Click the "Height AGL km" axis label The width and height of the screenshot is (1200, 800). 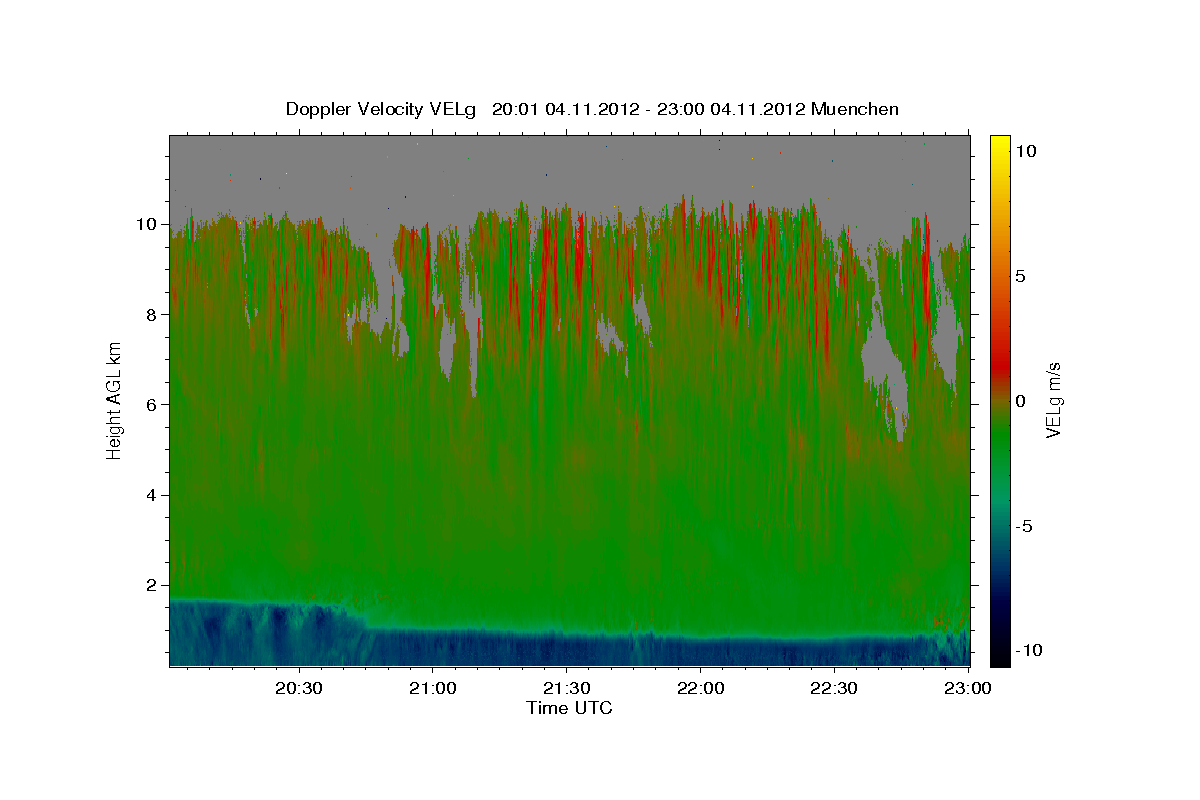[114, 400]
